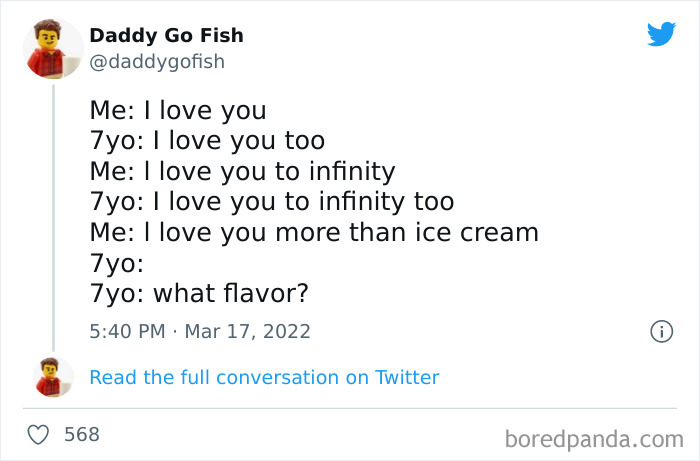Click small Lego avatar beside conversation link
This screenshot has width=700, height=461.
click(x=53, y=377)
